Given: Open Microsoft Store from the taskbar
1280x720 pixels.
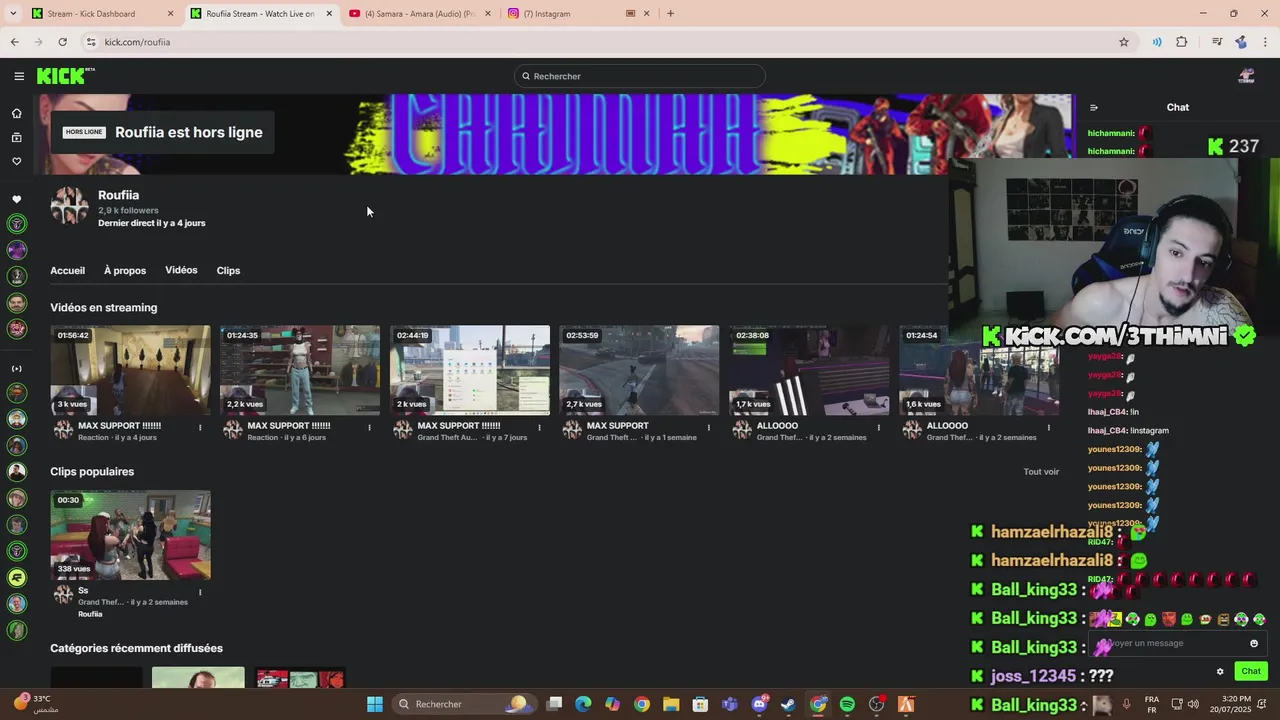Looking at the screenshot, I should coord(700,704).
